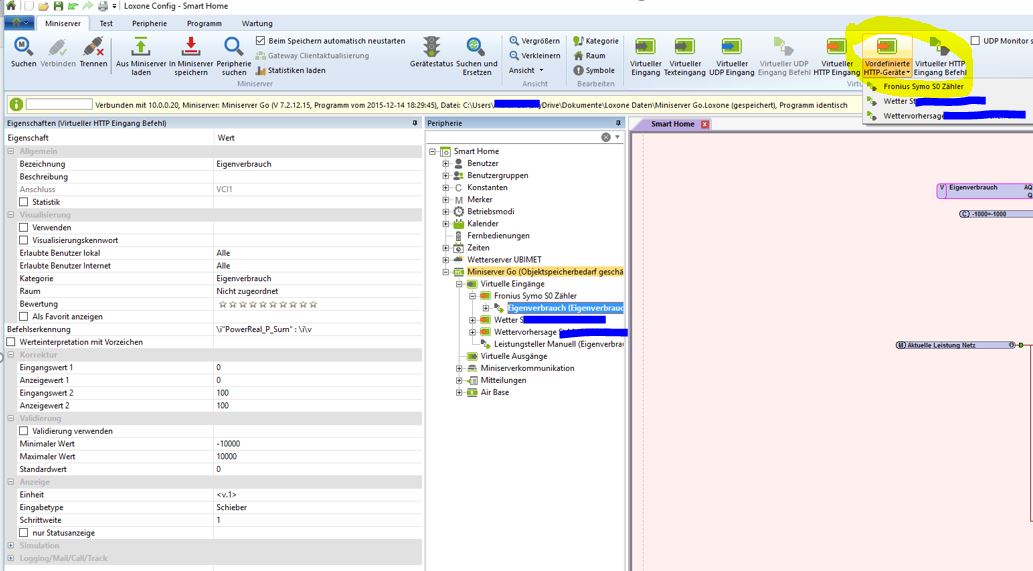Expand the Benutzergruppen tree node
The height and width of the screenshot is (571, 1033).
coord(446,176)
